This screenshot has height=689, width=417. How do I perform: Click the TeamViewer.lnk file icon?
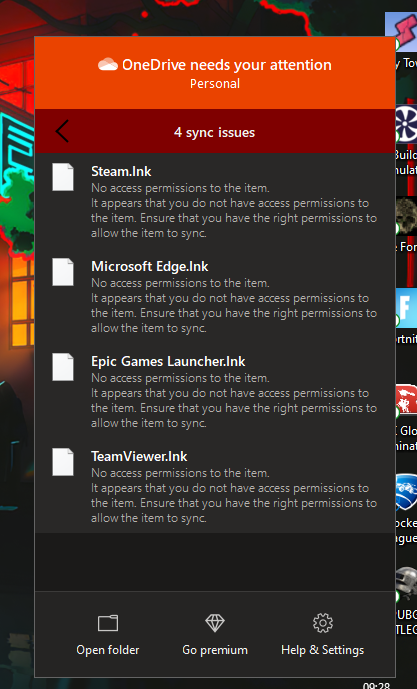pos(63,462)
